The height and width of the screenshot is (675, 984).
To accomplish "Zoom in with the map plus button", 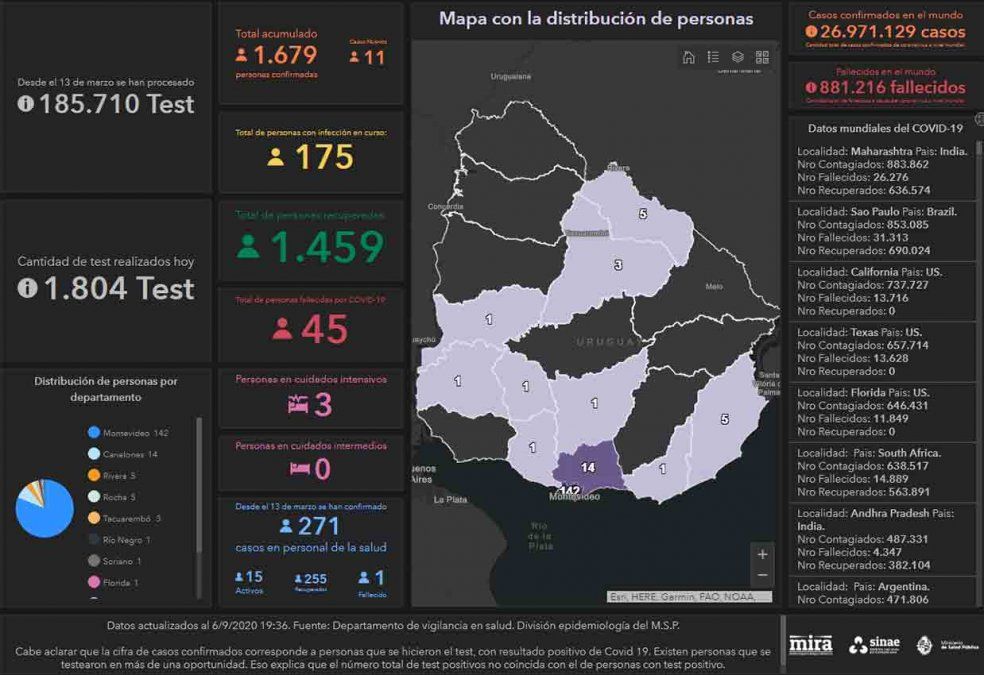I will click(762, 554).
